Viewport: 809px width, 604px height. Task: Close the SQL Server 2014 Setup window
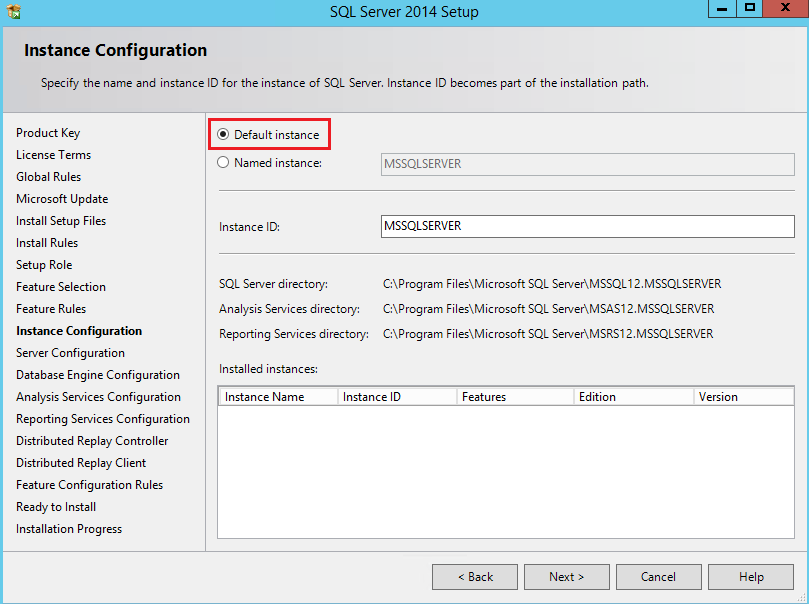pos(785,9)
